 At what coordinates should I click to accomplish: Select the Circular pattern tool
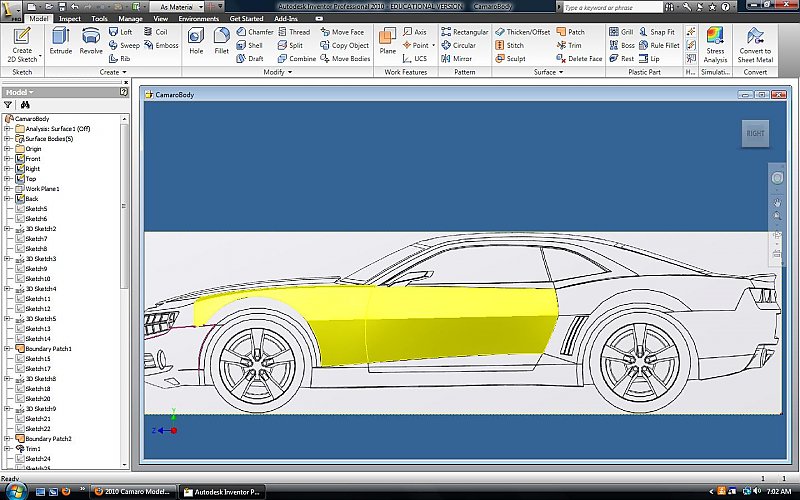pyautogui.click(x=459, y=45)
